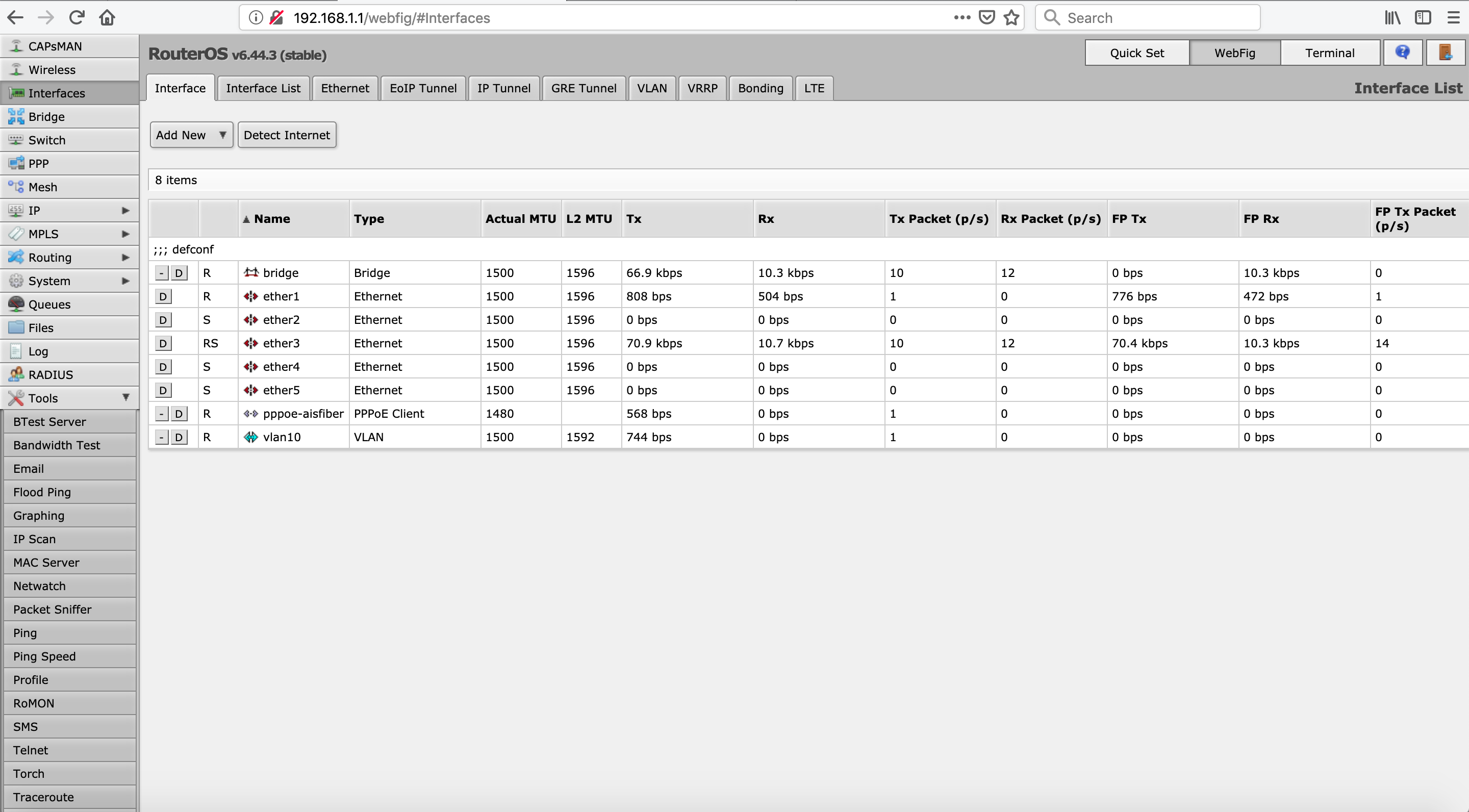This screenshot has height=812, width=1469.
Task: Switch to the VLAN tab
Action: 651,88
